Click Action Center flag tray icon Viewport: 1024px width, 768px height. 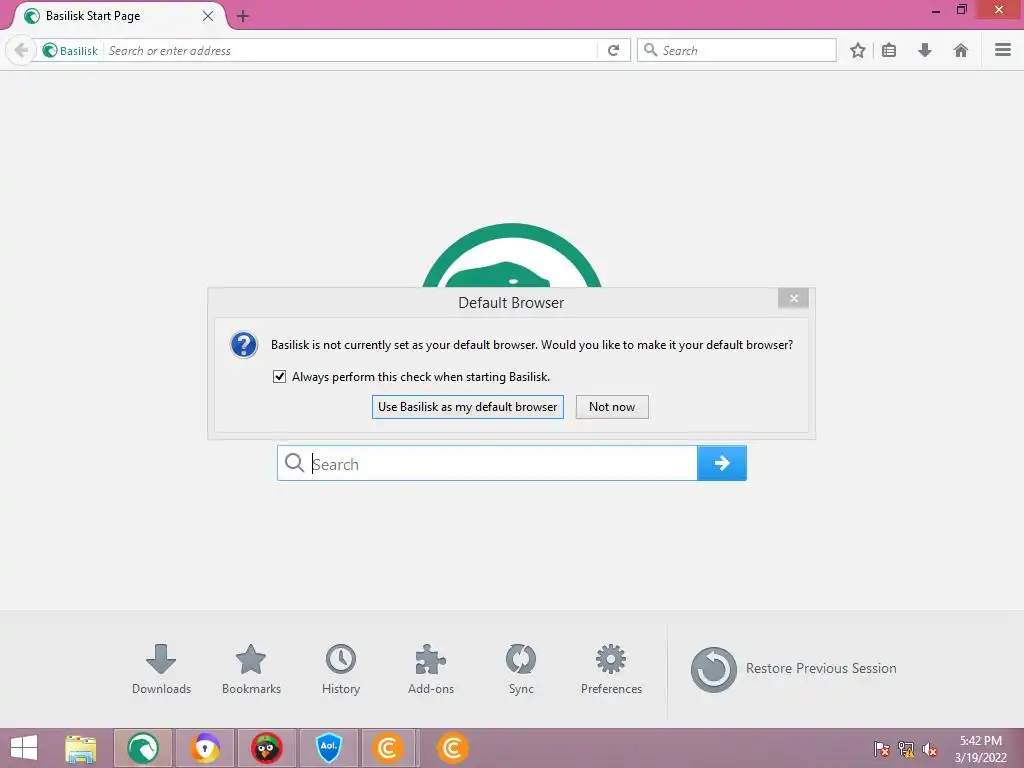click(882, 749)
